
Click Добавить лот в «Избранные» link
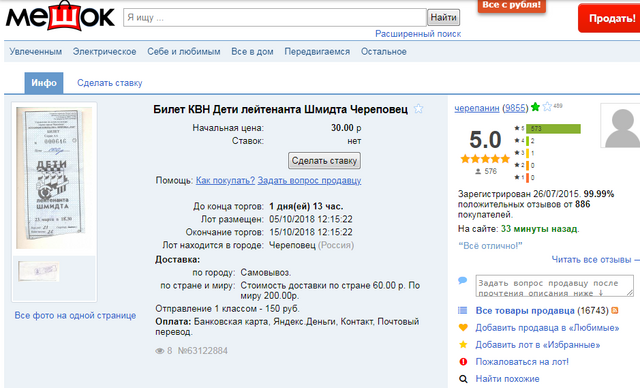coord(538,345)
